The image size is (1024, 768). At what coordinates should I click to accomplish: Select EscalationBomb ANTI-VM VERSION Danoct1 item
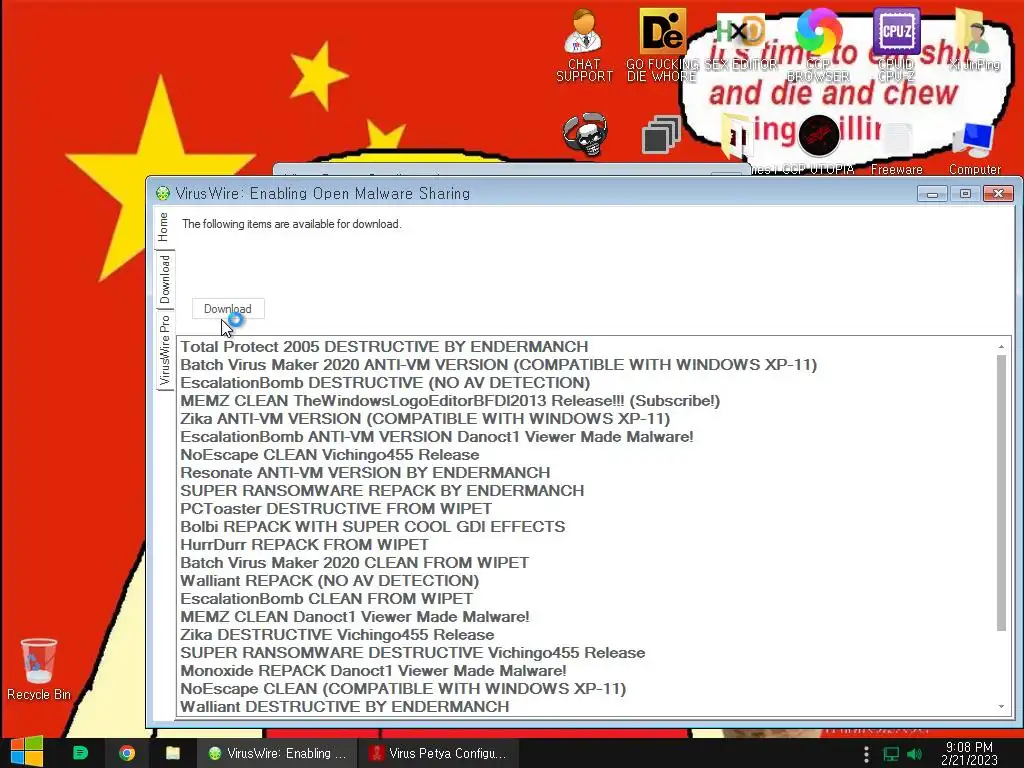pyautogui.click(x=436, y=436)
